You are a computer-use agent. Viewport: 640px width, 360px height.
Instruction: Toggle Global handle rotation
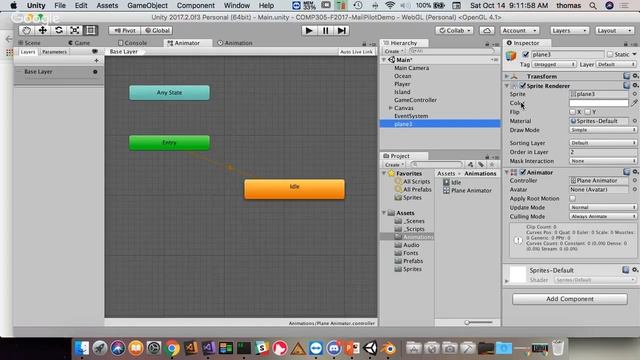pyautogui.click(x=157, y=31)
